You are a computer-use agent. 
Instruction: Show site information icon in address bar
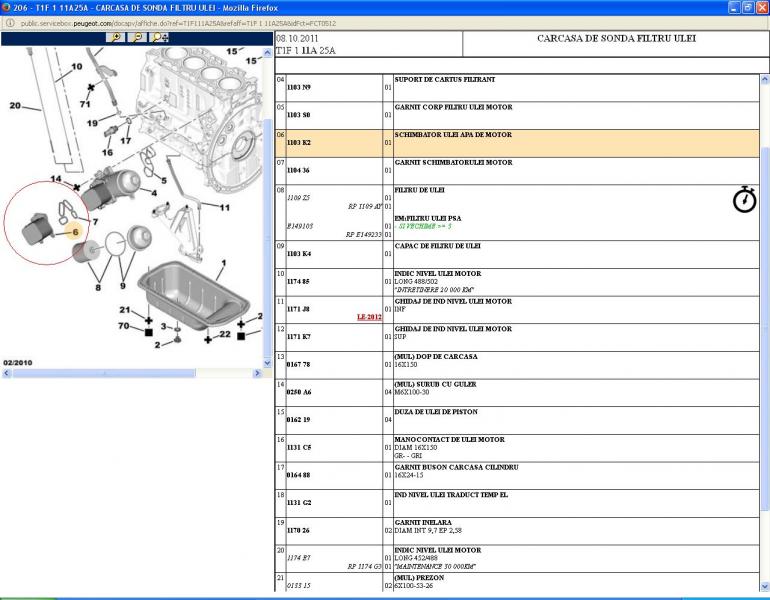point(9,23)
